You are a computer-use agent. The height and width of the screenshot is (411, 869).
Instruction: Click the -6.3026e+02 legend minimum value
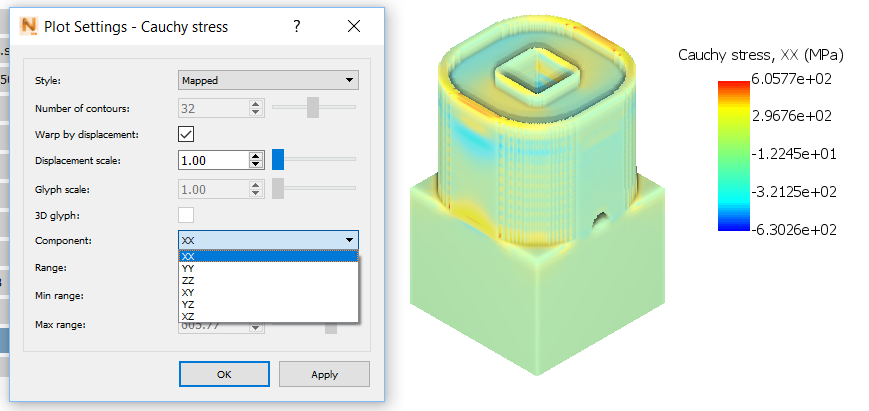pyautogui.click(x=794, y=229)
